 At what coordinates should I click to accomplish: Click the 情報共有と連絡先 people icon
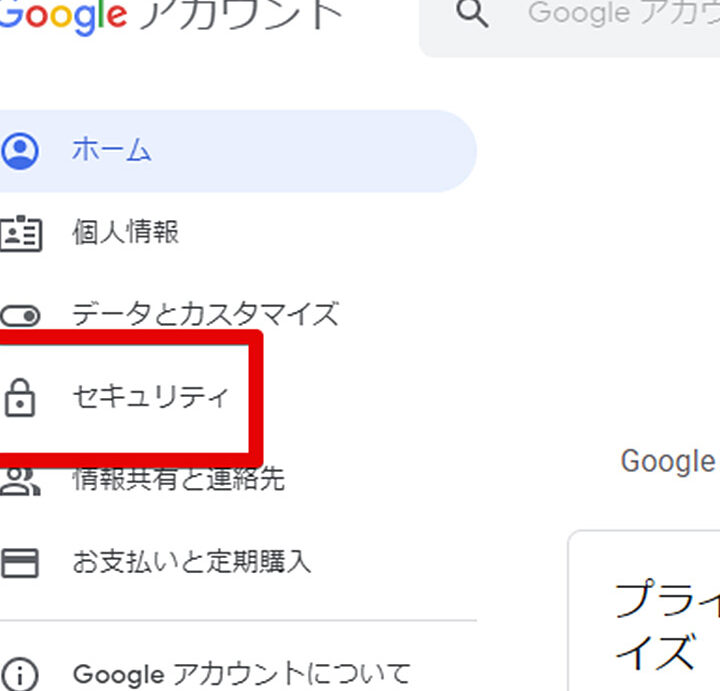[x=20, y=481]
